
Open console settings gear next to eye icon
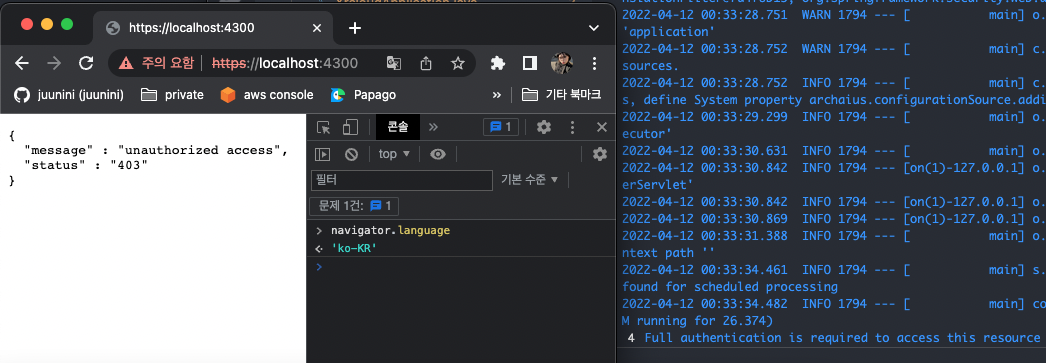(x=600, y=154)
